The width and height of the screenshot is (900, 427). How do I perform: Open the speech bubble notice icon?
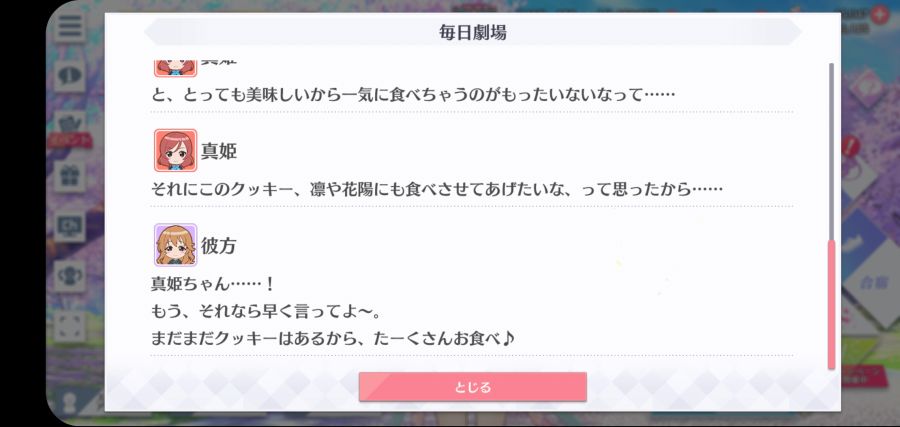[x=70, y=76]
